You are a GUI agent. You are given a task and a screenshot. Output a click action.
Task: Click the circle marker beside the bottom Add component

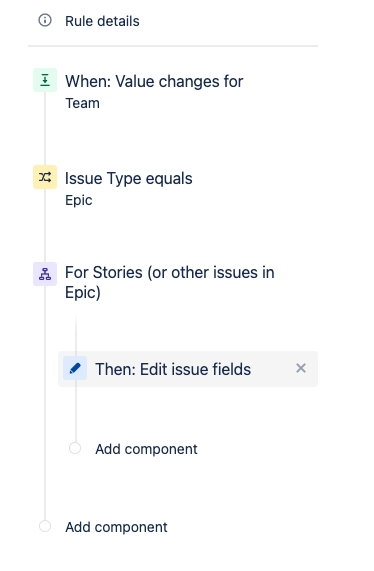click(45, 526)
